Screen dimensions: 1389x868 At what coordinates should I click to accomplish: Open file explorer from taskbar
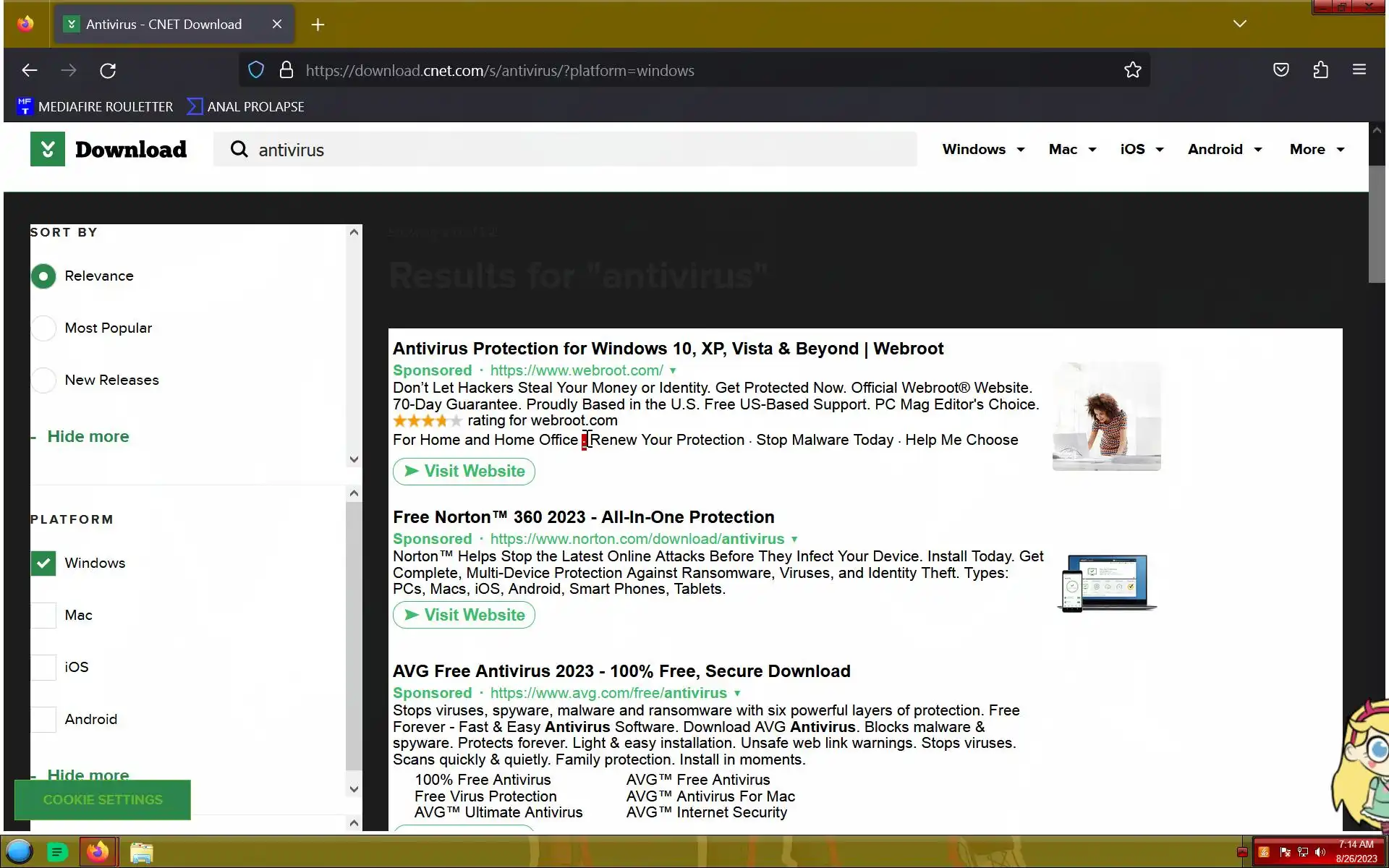141,852
